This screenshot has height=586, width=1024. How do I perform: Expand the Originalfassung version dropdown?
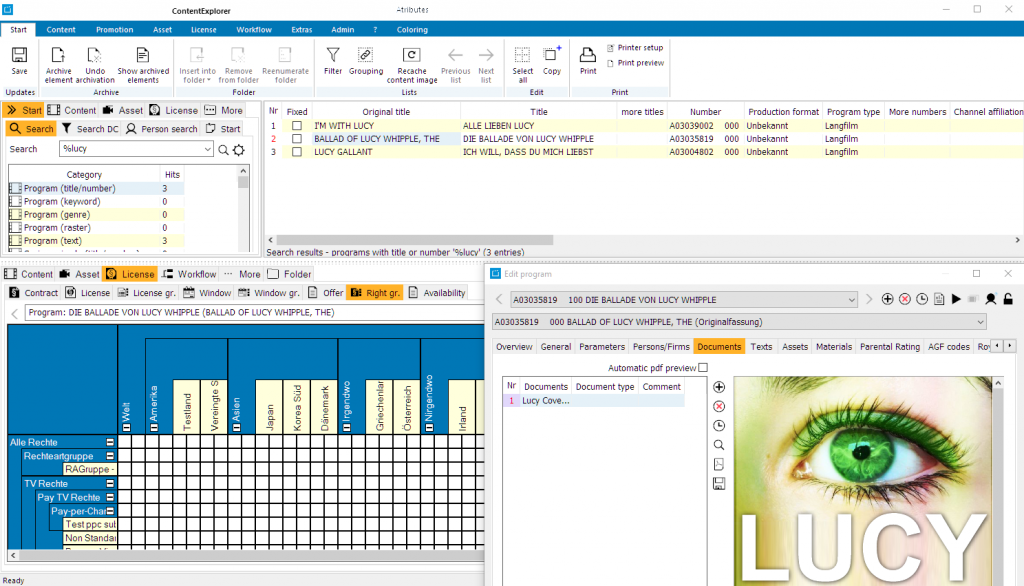coord(979,322)
